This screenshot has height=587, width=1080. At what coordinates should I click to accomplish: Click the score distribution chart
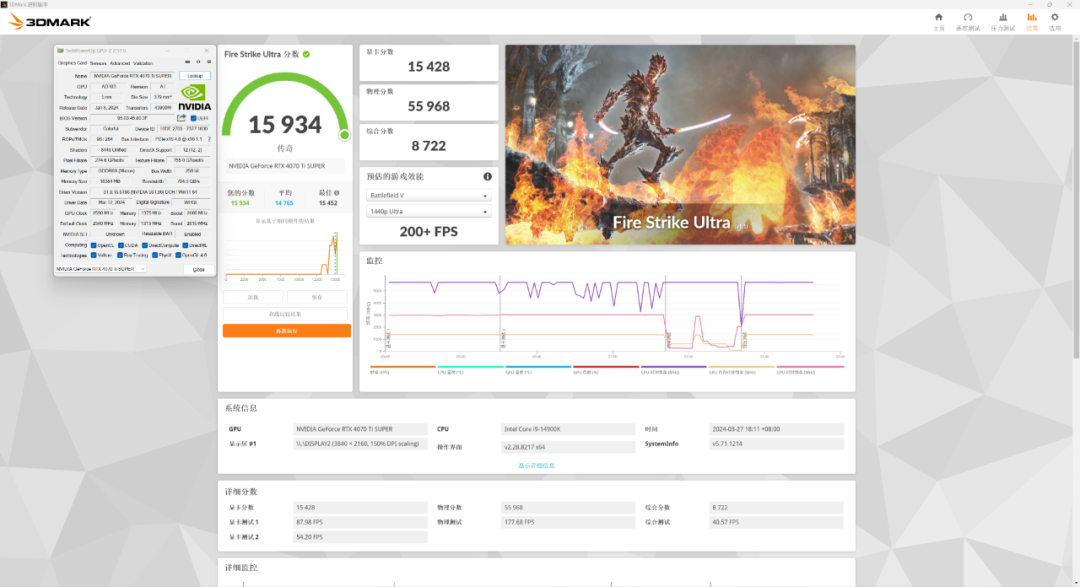(x=284, y=254)
